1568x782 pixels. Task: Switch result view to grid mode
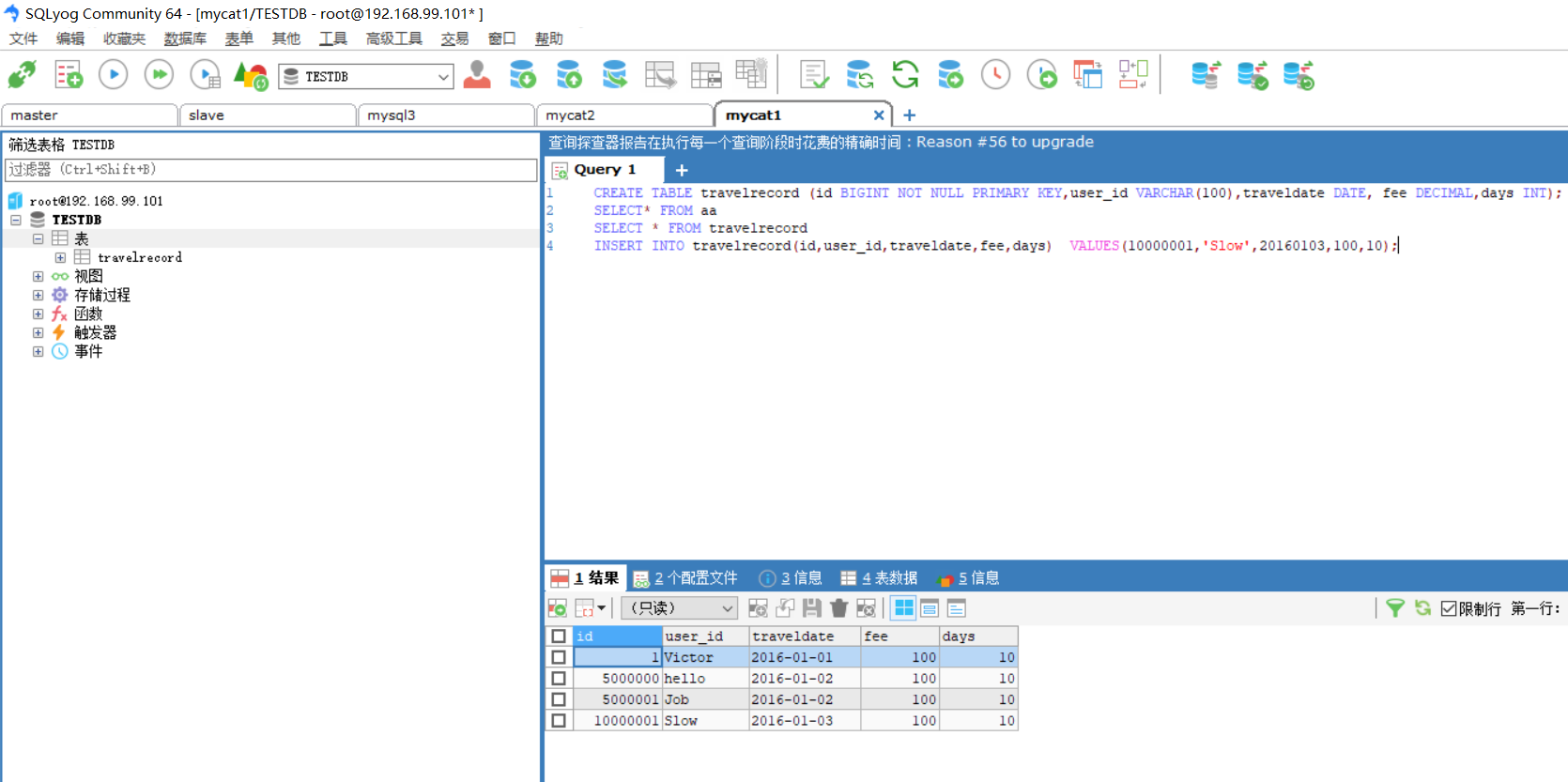click(903, 608)
